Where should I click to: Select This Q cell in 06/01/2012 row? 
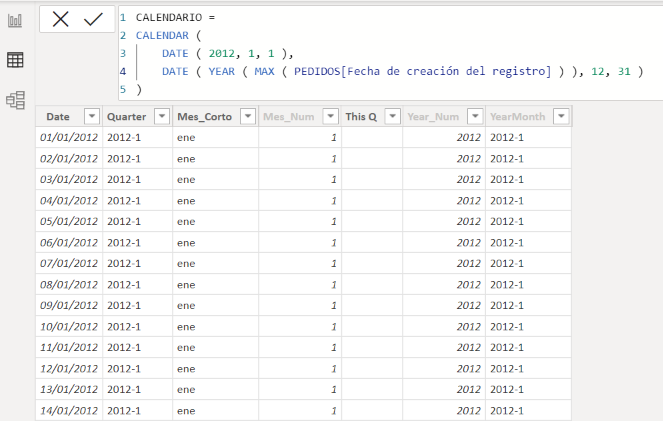coord(372,242)
